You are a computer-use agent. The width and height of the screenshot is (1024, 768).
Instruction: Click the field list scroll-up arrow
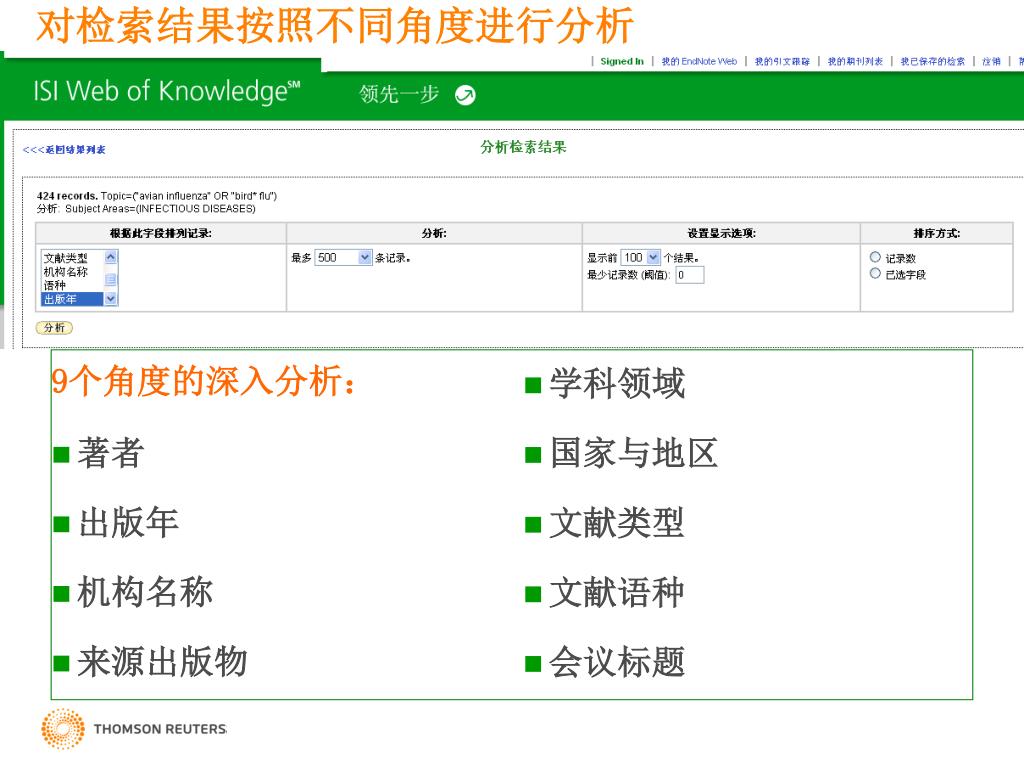pyautogui.click(x=110, y=257)
